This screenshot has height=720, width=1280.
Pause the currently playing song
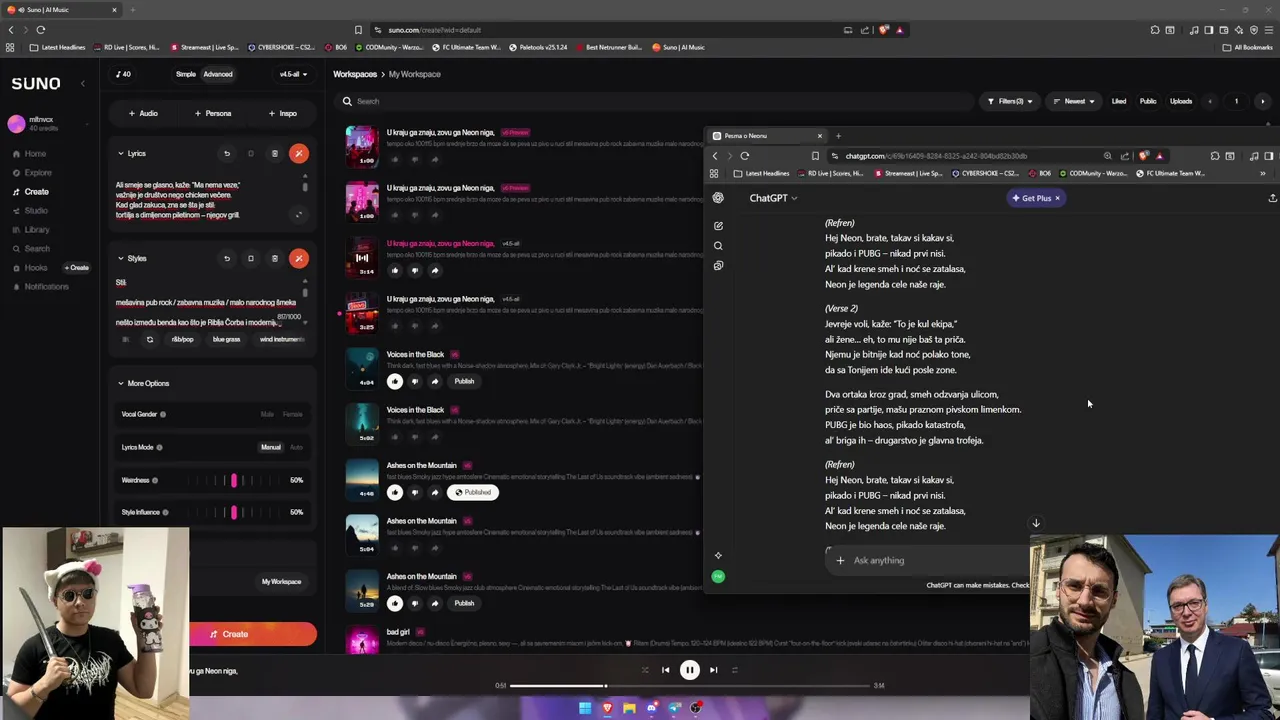690,670
